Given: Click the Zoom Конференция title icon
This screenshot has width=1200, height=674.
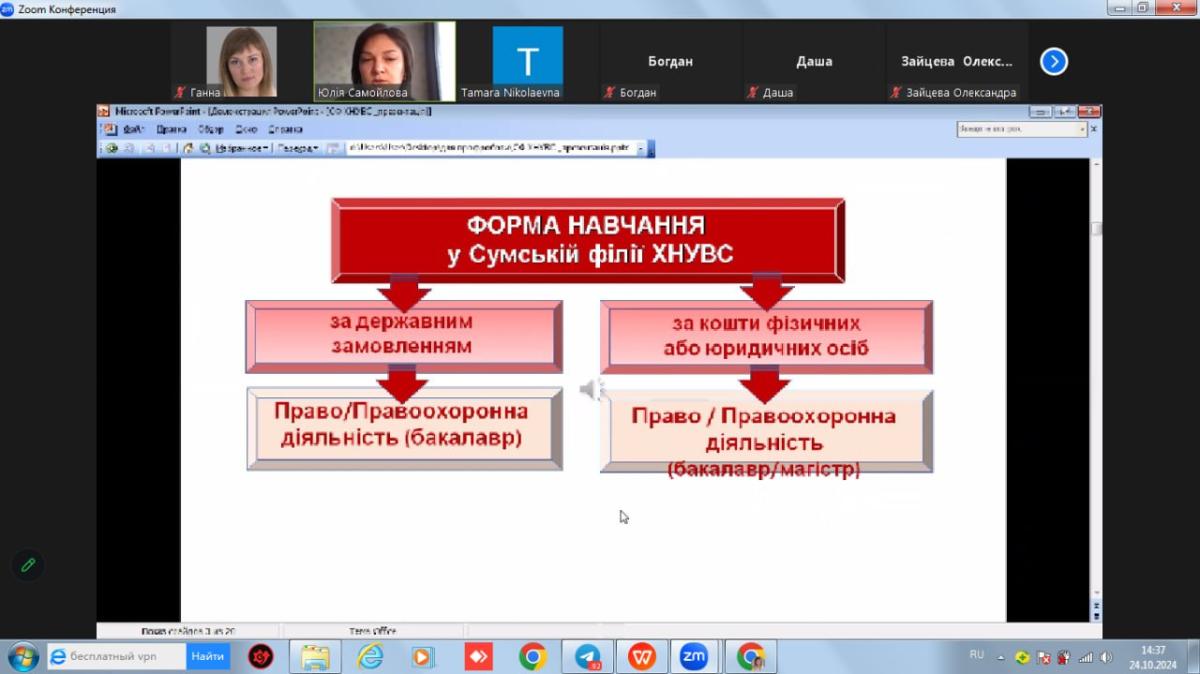Looking at the screenshot, I should [8, 9].
